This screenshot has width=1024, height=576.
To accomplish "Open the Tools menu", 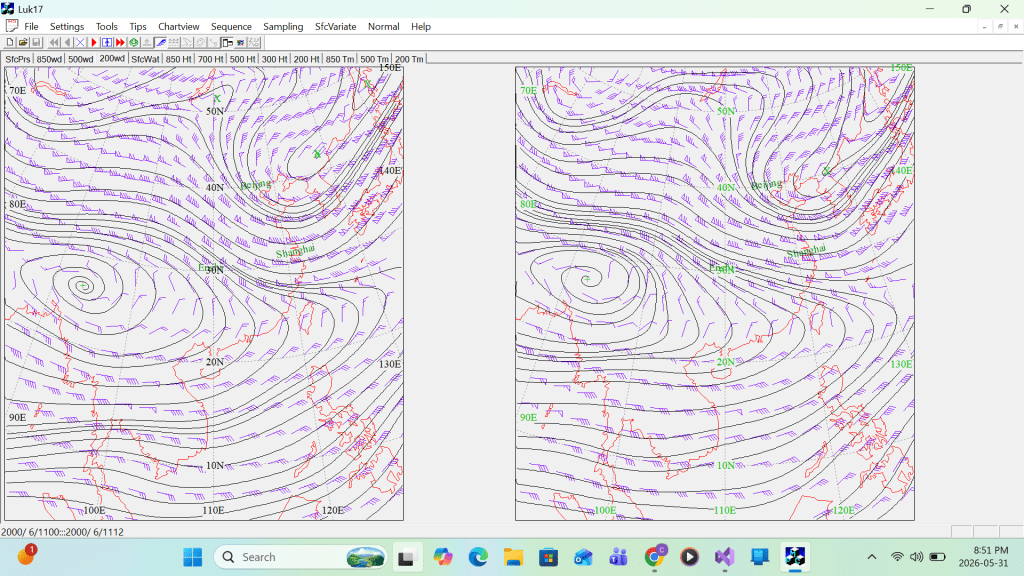I will pos(106,27).
